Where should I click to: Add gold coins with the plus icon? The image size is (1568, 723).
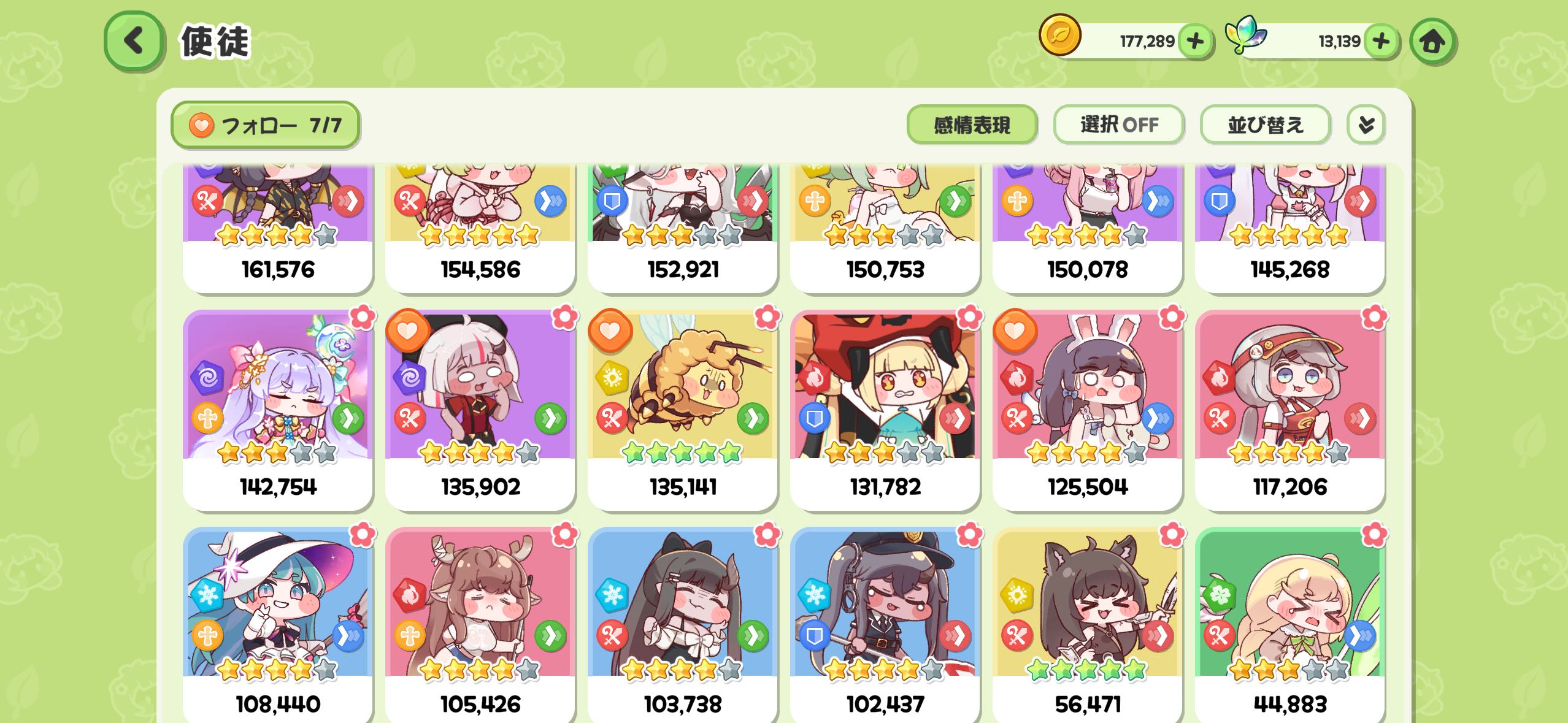coord(1195,42)
